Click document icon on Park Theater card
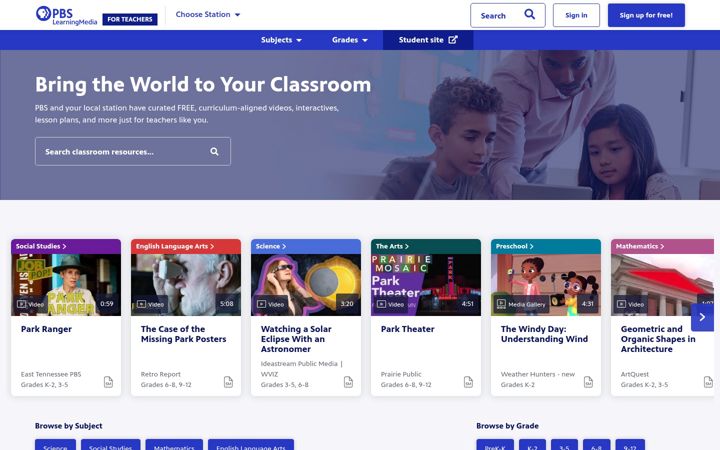 (468, 382)
